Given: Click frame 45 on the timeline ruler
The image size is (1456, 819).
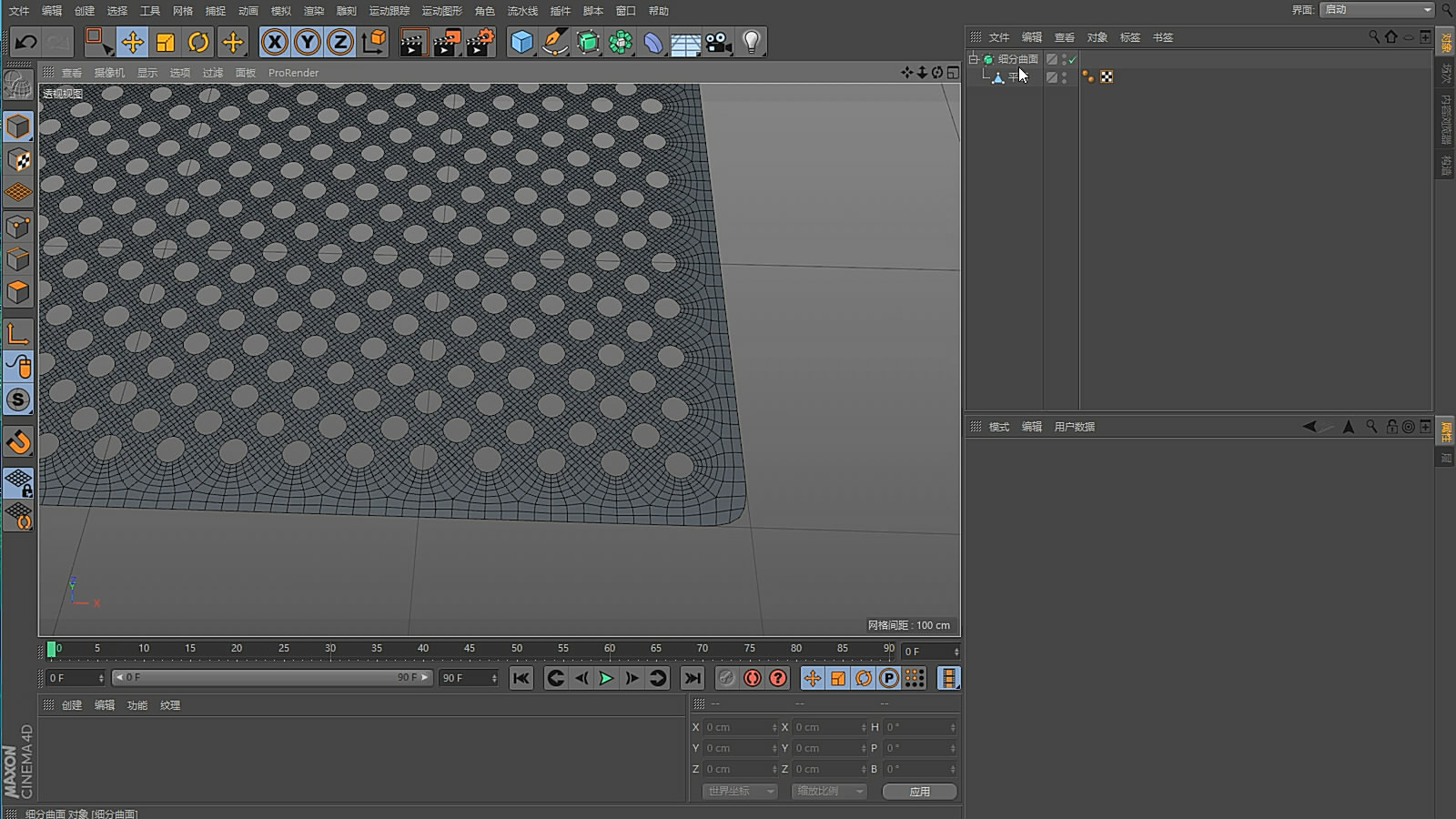Looking at the screenshot, I should point(470,650).
